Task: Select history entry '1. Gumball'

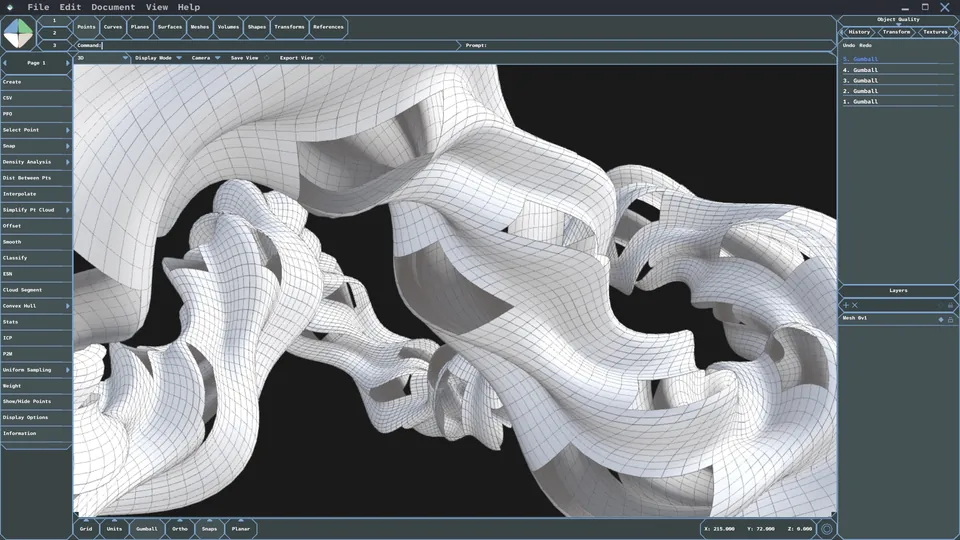Action: point(898,102)
